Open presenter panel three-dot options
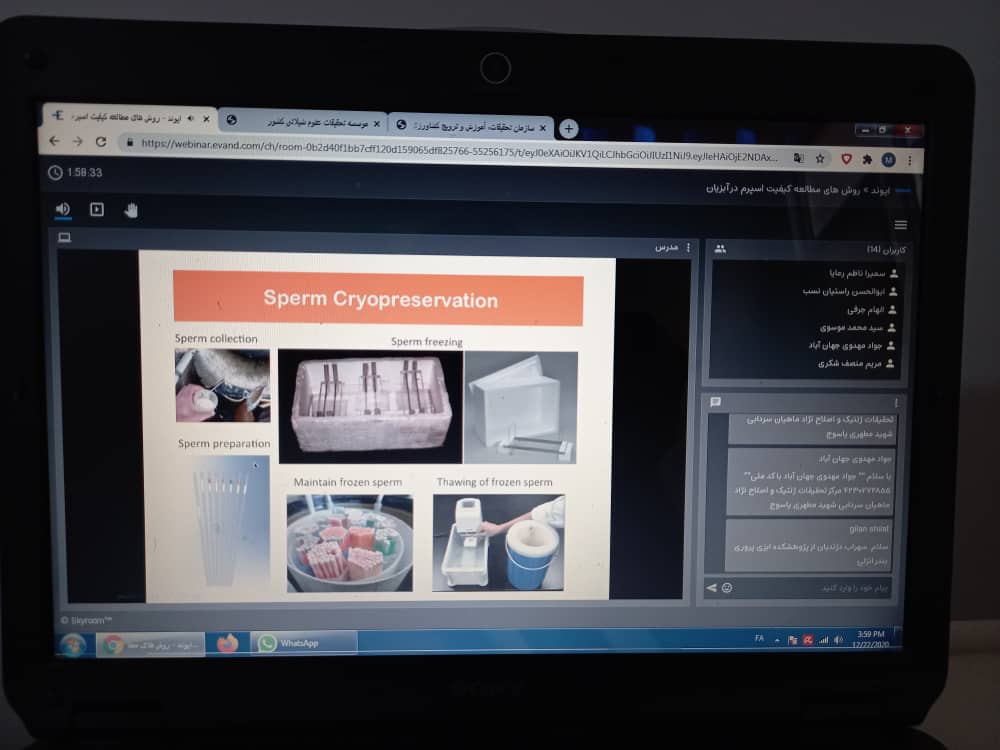The height and width of the screenshot is (750, 1000). (688, 246)
